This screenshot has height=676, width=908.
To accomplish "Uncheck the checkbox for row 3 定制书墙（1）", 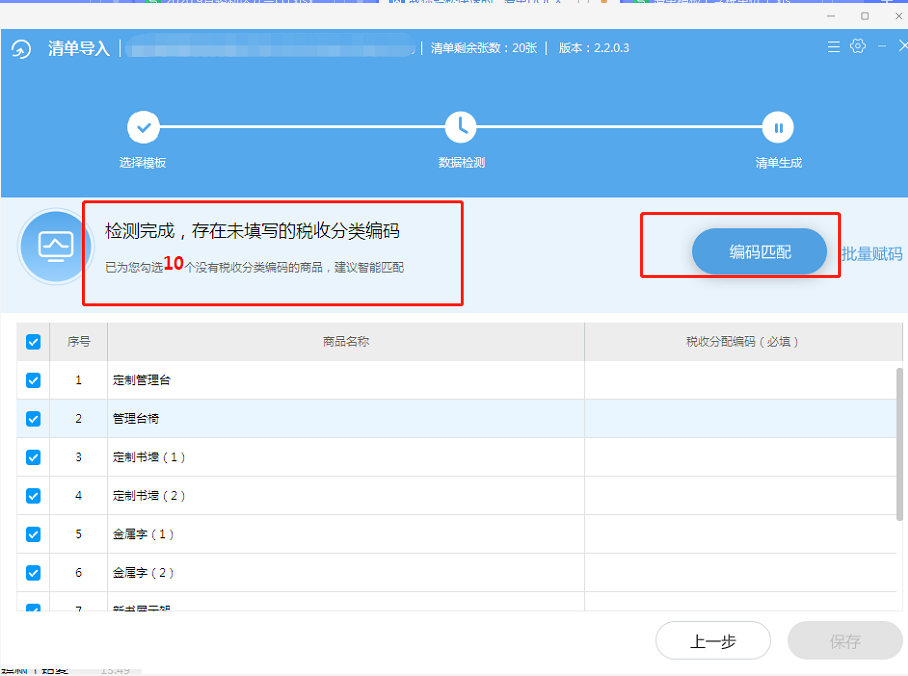I will tap(33, 457).
